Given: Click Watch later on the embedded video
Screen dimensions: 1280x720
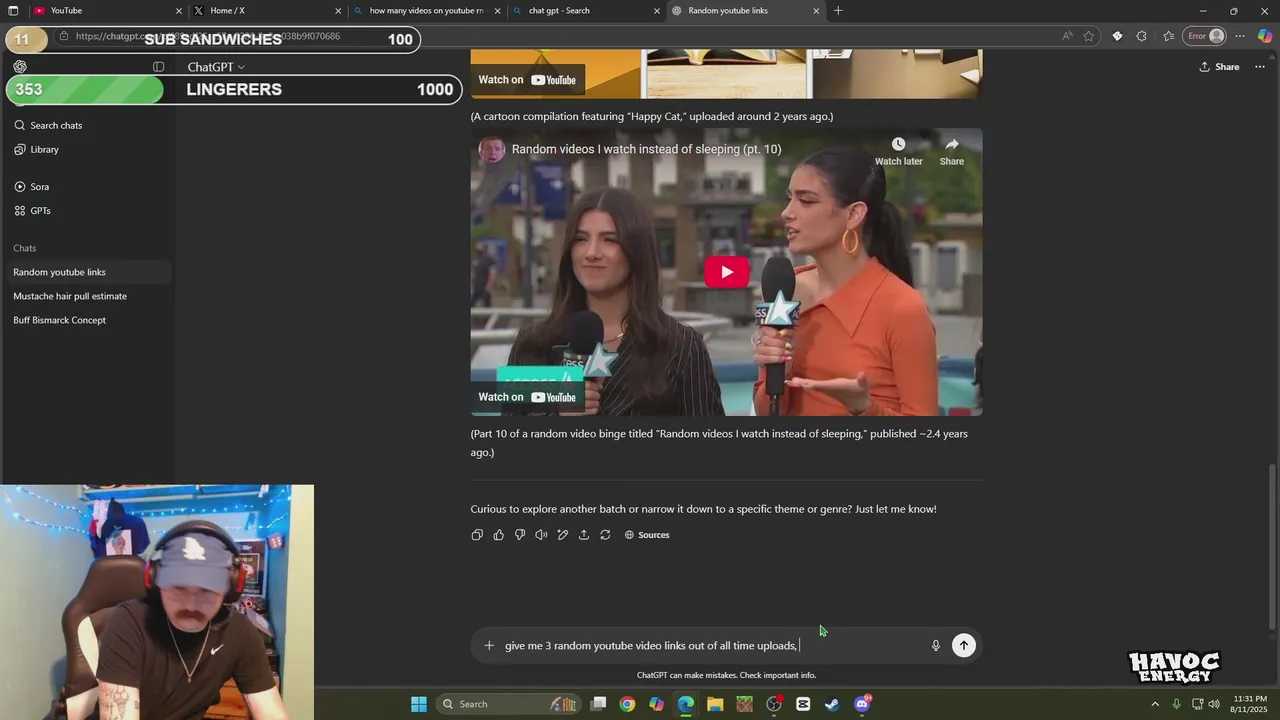Looking at the screenshot, I should tap(898, 151).
